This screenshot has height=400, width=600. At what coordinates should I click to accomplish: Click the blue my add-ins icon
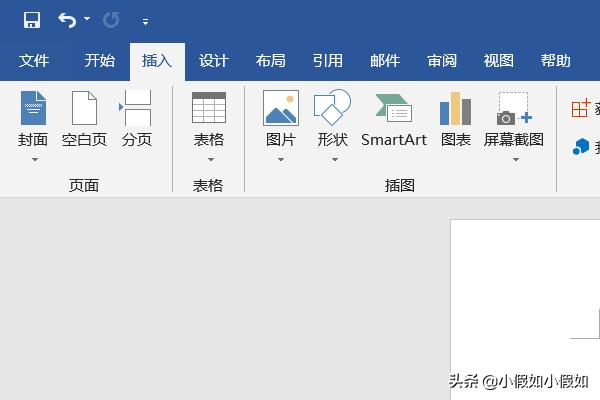tap(581, 147)
